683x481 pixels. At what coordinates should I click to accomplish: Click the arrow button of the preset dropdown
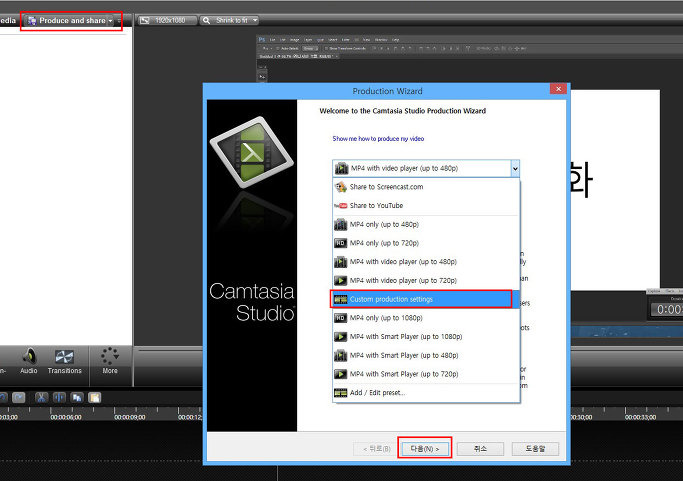point(515,168)
